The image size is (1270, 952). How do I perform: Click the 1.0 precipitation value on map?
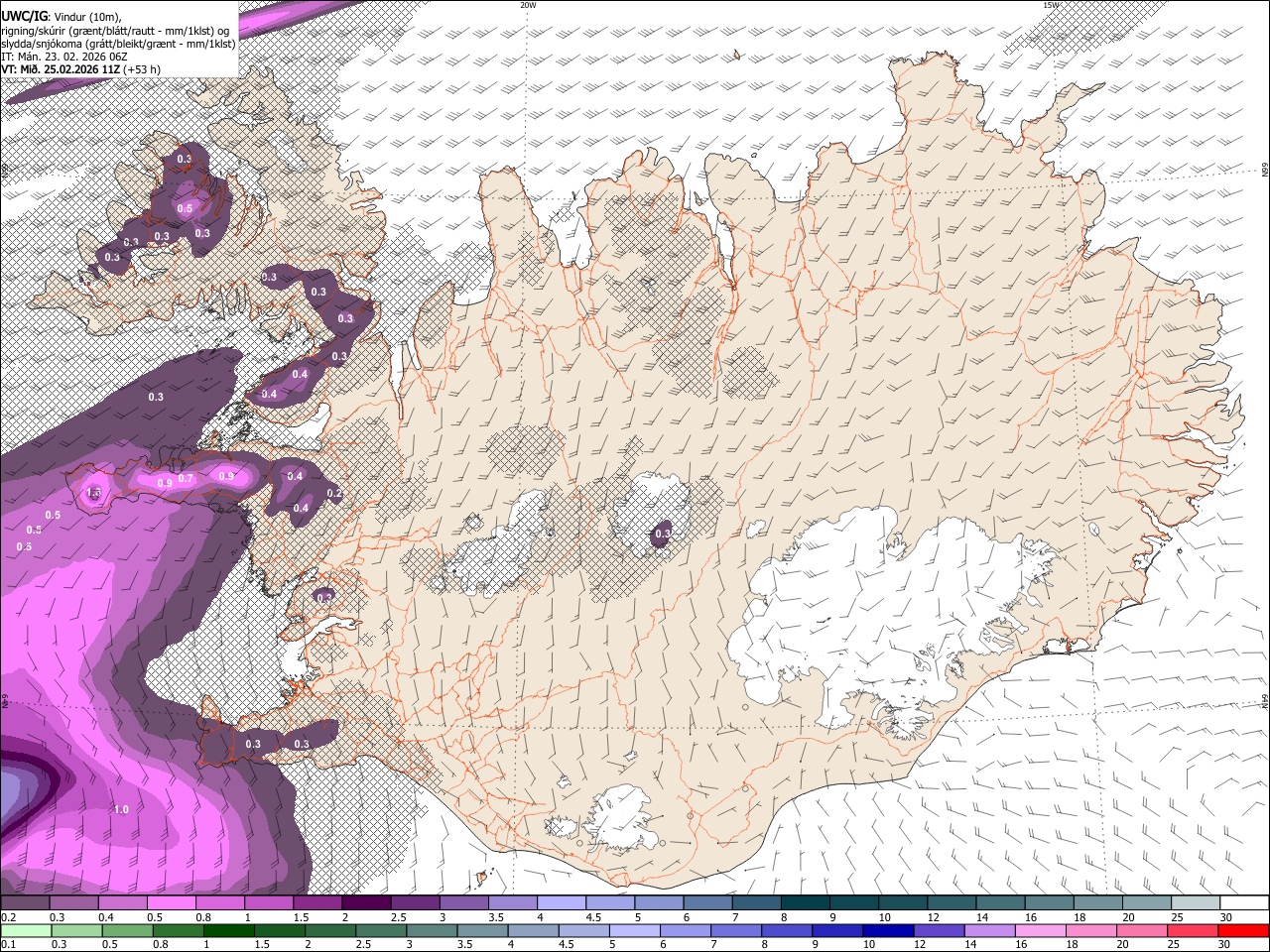coord(121,810)
